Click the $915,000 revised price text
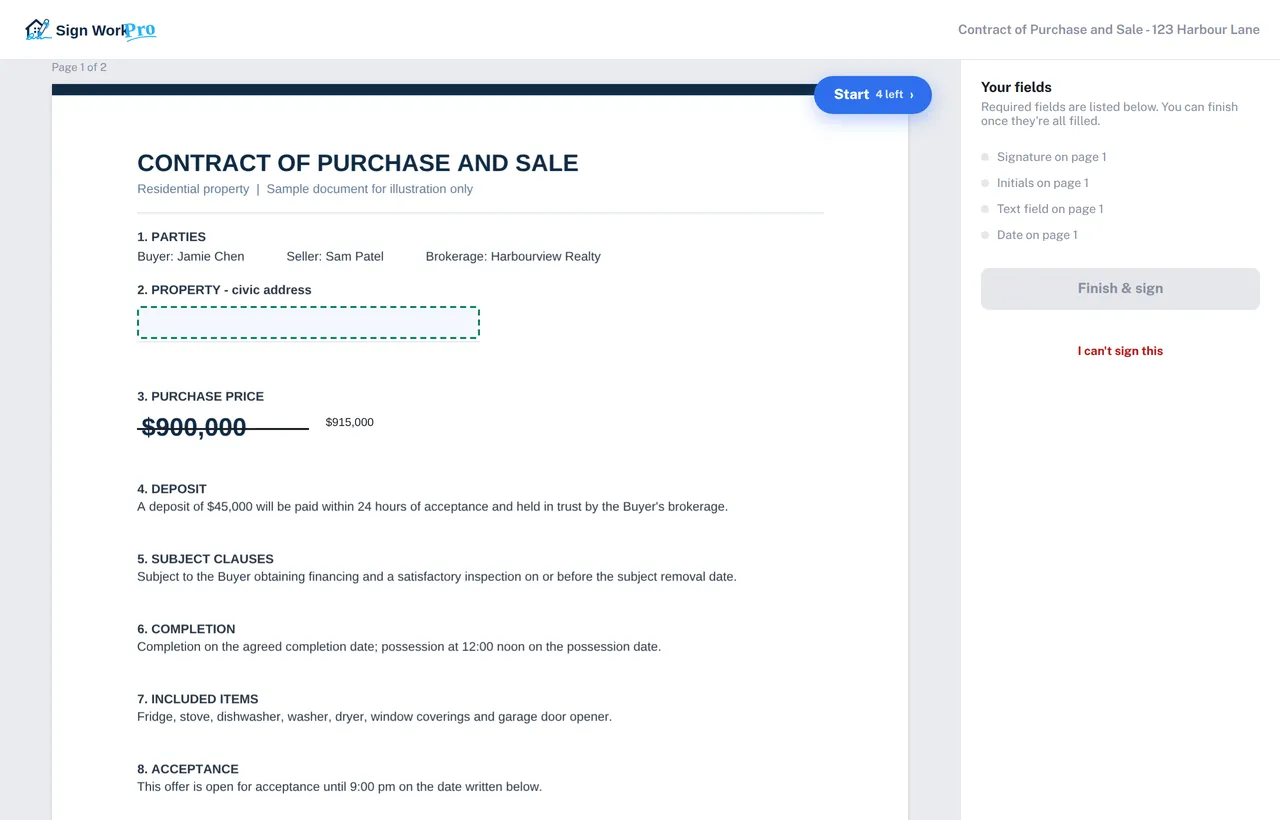The height and width of the screenshot is (820, 1280). coord(350,422)
